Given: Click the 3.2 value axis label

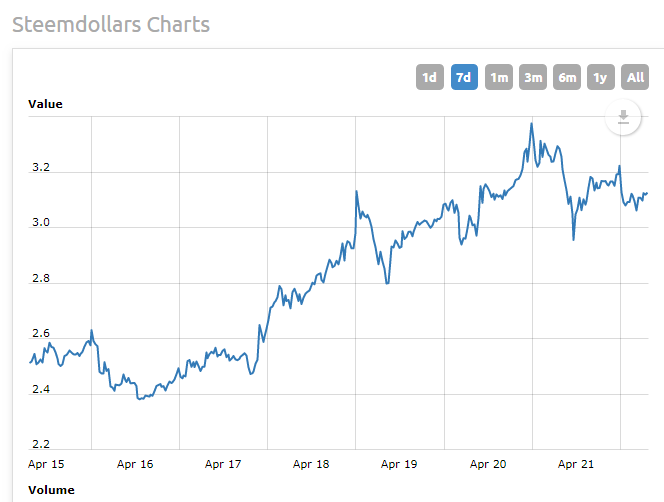Looking at the screenshot, I should [x=40, y=168].
